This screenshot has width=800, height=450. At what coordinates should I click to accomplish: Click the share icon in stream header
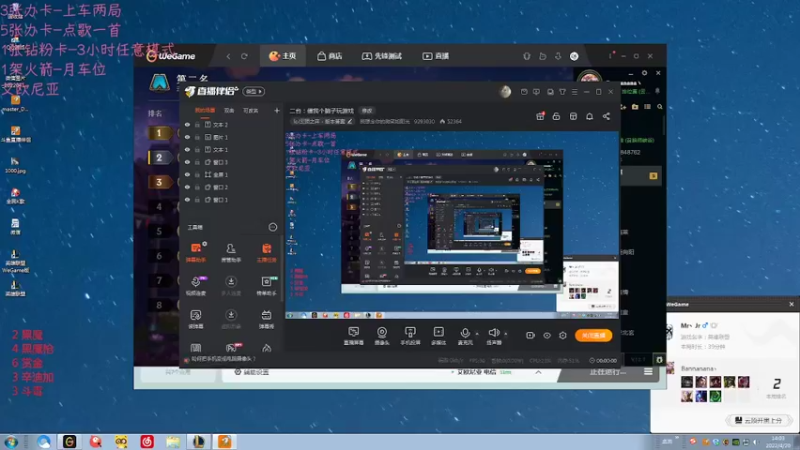[x=606, y=116]
